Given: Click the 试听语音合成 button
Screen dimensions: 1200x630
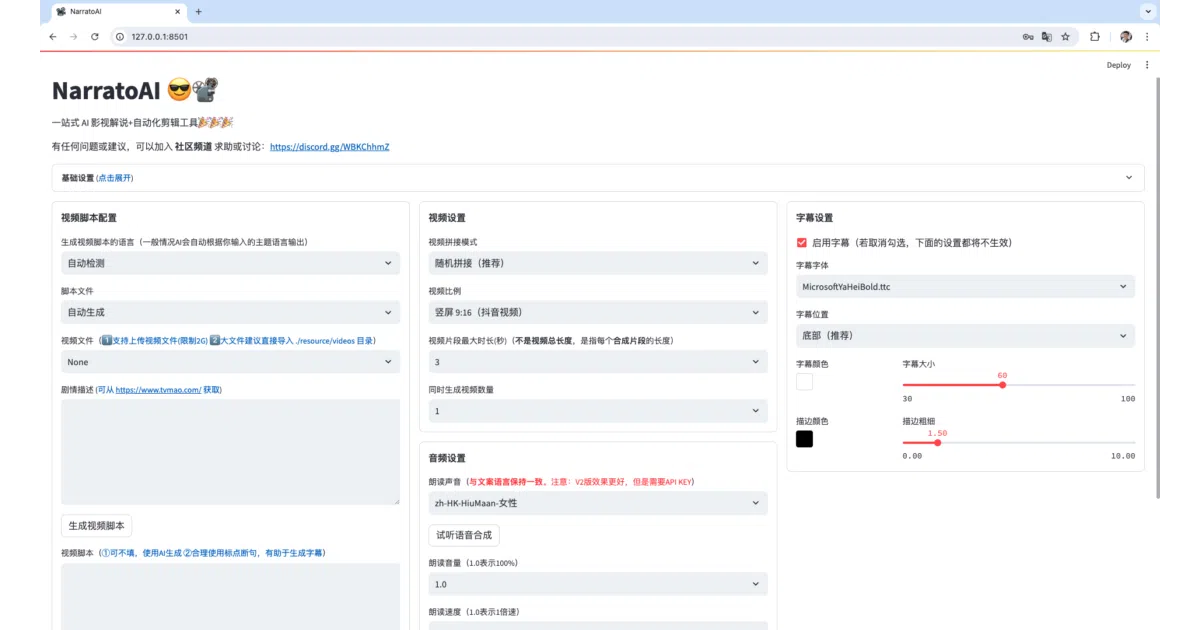Looking at the screenshot, I should [464, 535].
